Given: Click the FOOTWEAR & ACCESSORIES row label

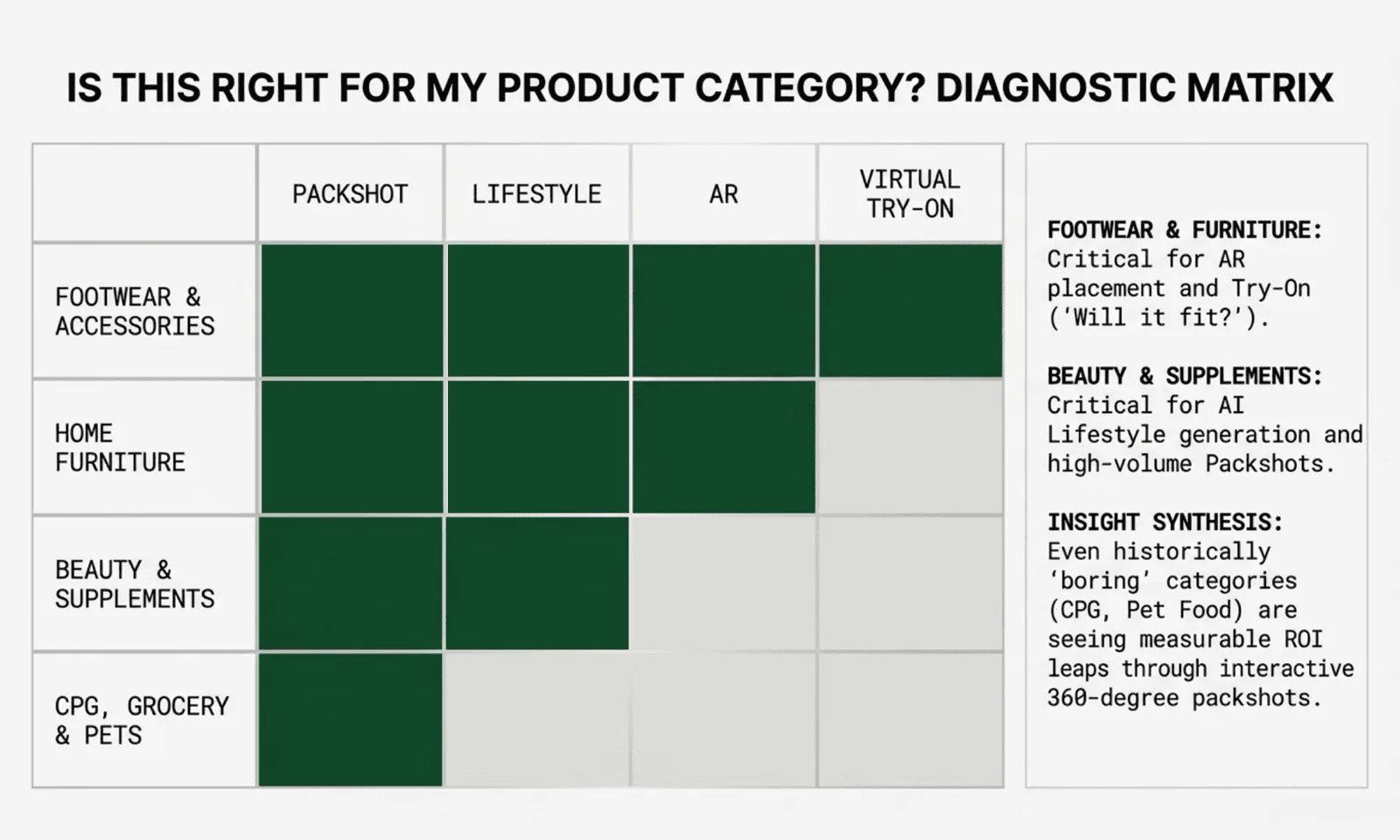Looking at the screenshot, I should 135,311.
